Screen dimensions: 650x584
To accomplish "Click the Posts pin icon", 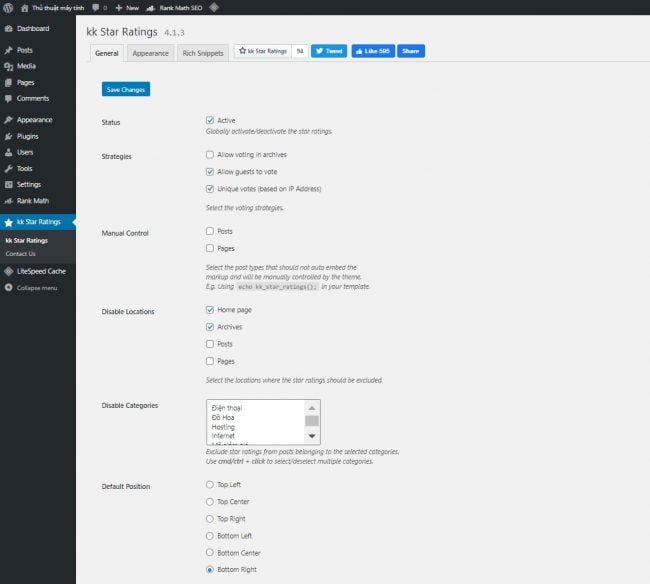I will 8,50.
